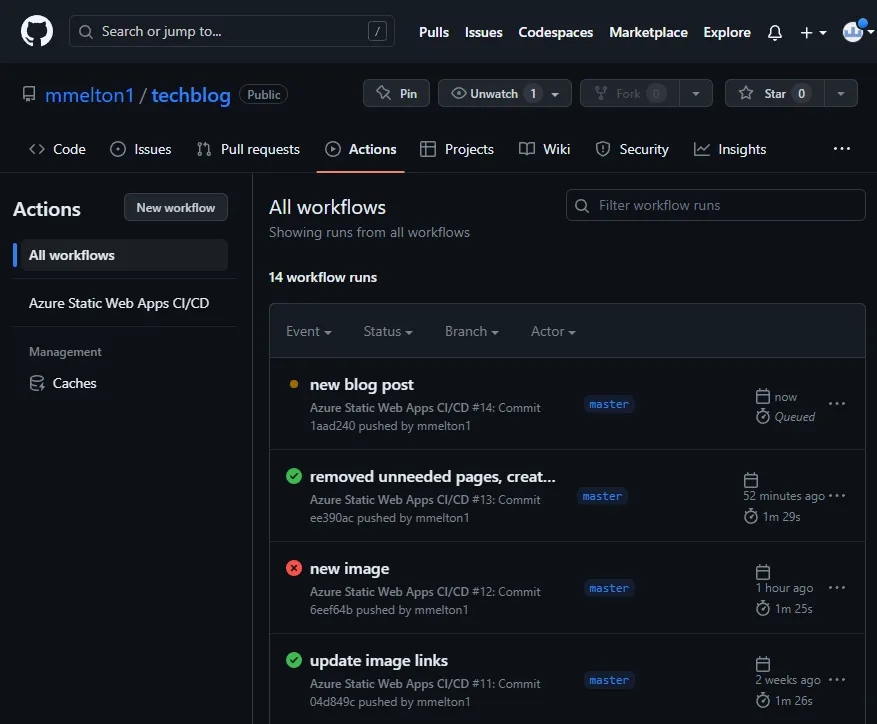Image resolution: width=877 pixels, height=724 pixels.
Task: Click the '2 weeks ago' timestamp on run #11
Action: click(788, 680)
